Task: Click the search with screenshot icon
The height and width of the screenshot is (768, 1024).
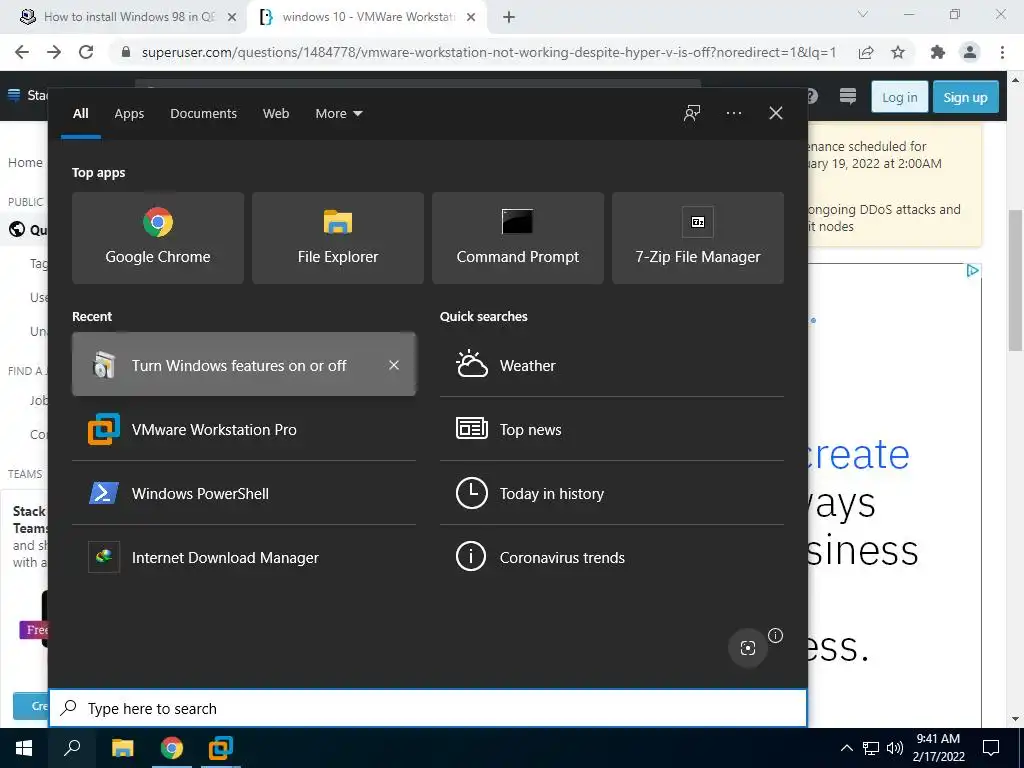Action: tap(748, 648)
